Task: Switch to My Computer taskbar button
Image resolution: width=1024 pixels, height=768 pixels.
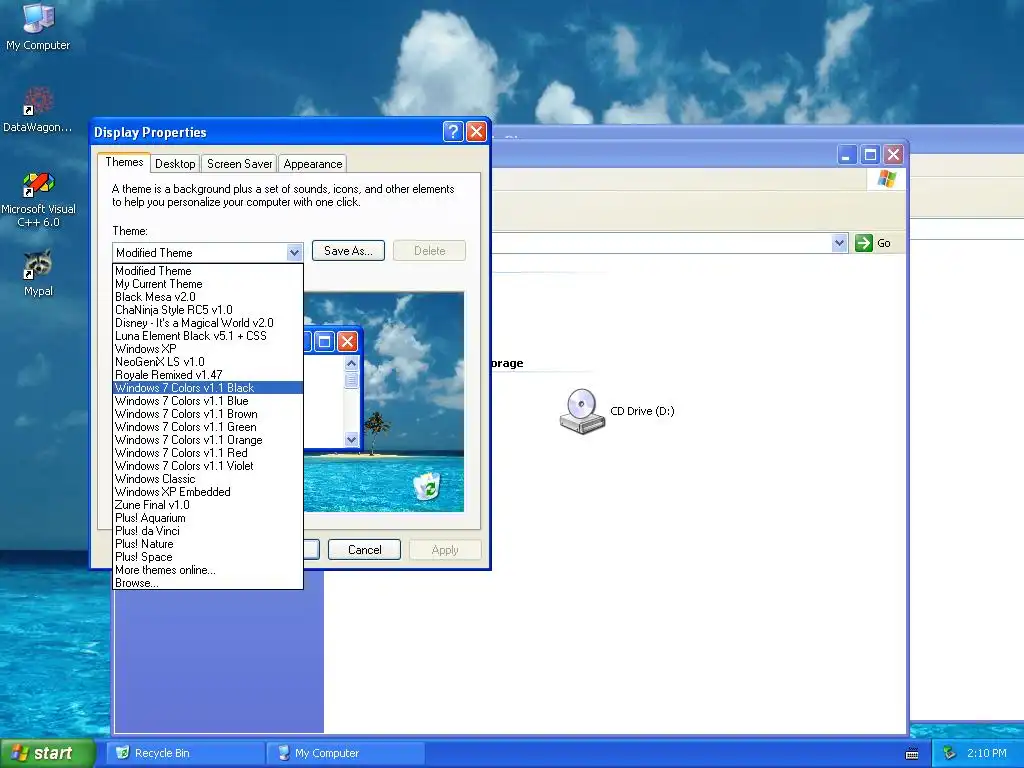Action: coord(346,753)
